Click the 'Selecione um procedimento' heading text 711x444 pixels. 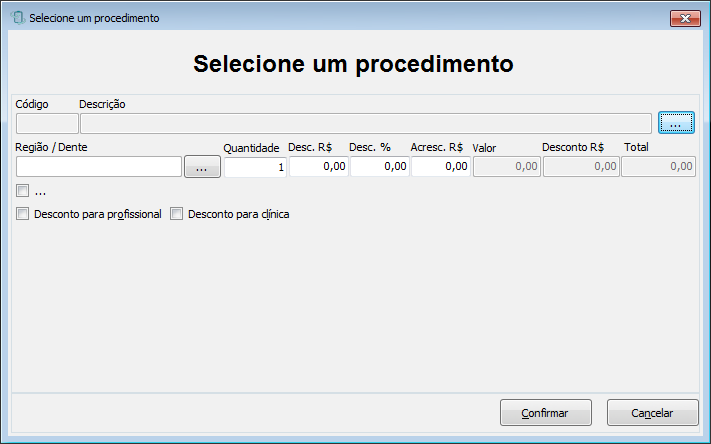click(x=353, y=63)
